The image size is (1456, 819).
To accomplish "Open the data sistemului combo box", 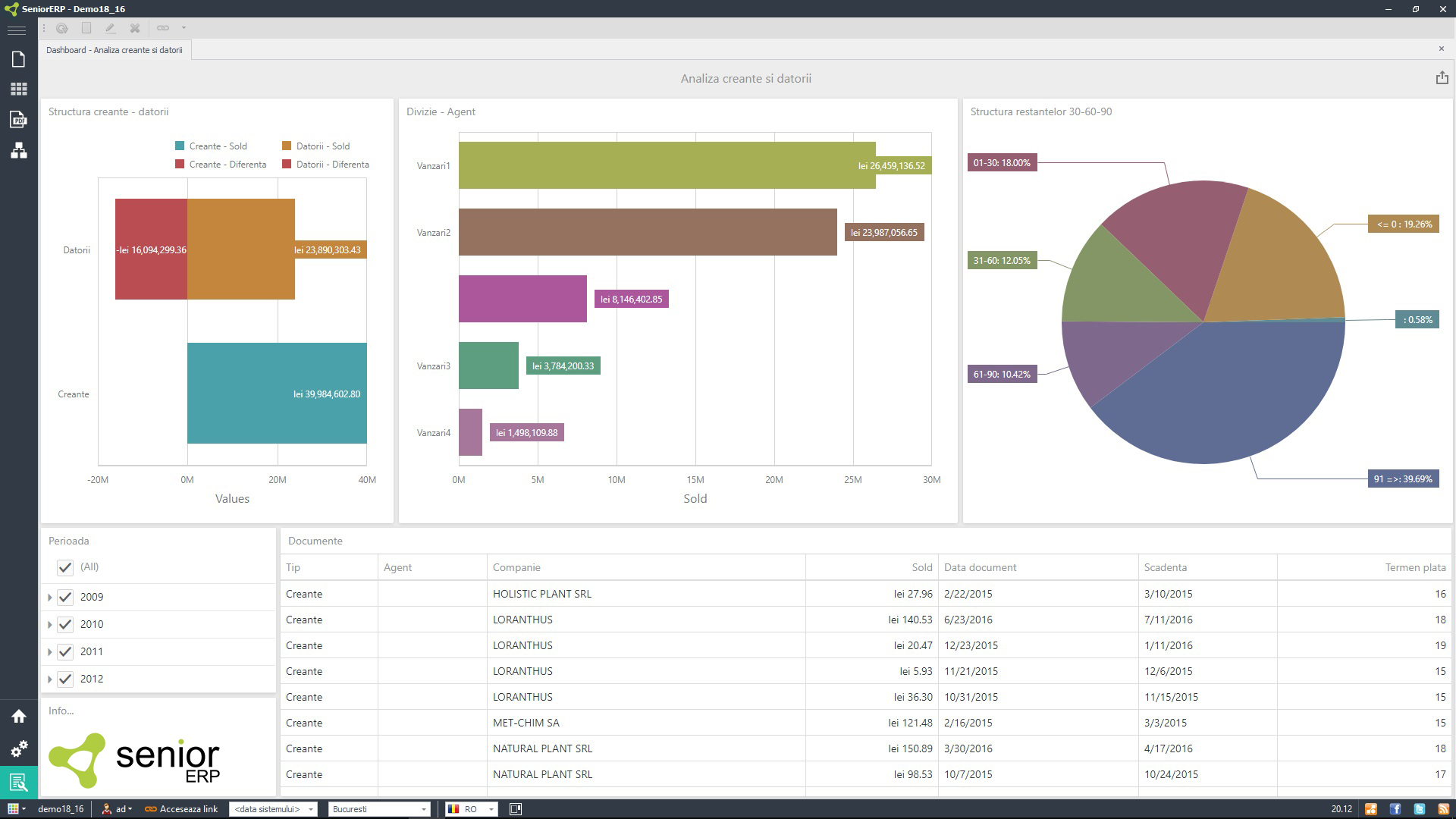I will pos(273,809).
